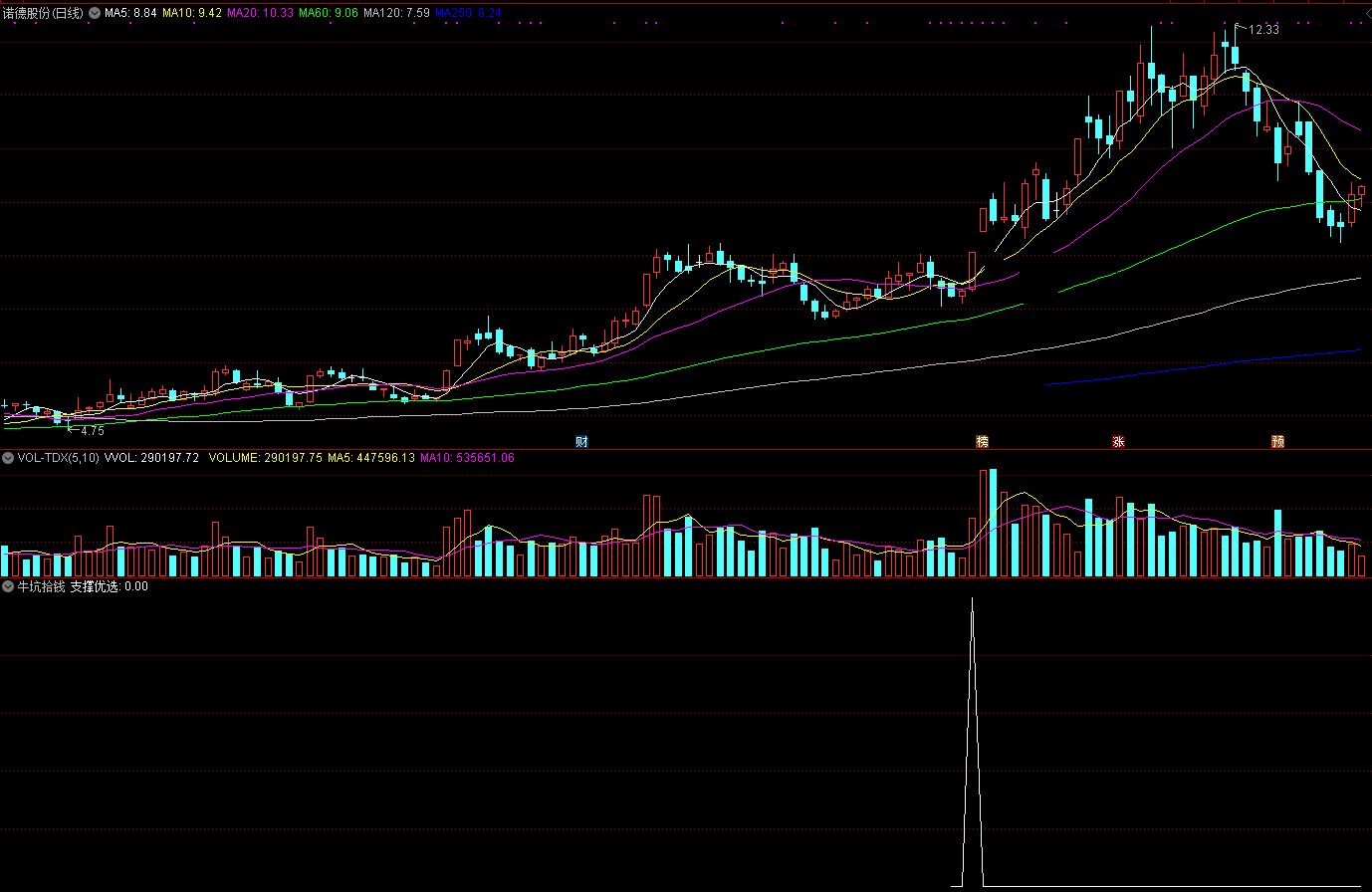1372x892 pixels.
Task: Click the green MA60: 9.06 label
Action: point(329,13)
